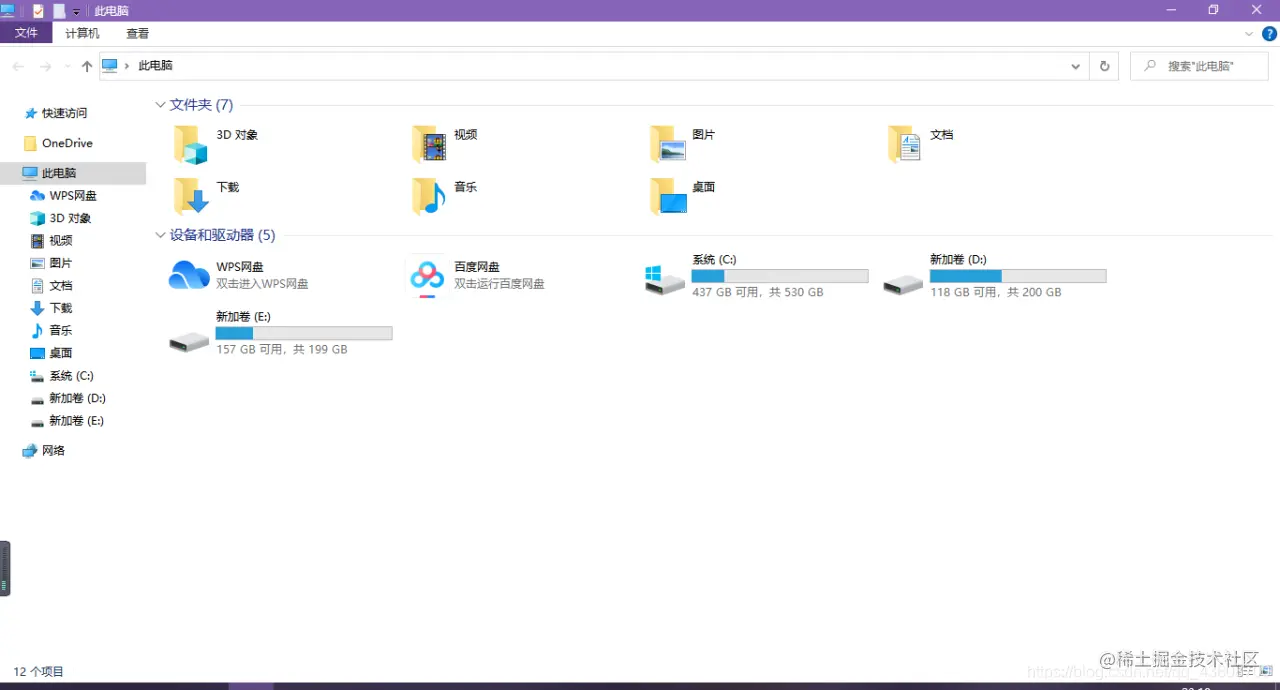Click the 12 个项目 status text

pos(39,672)
